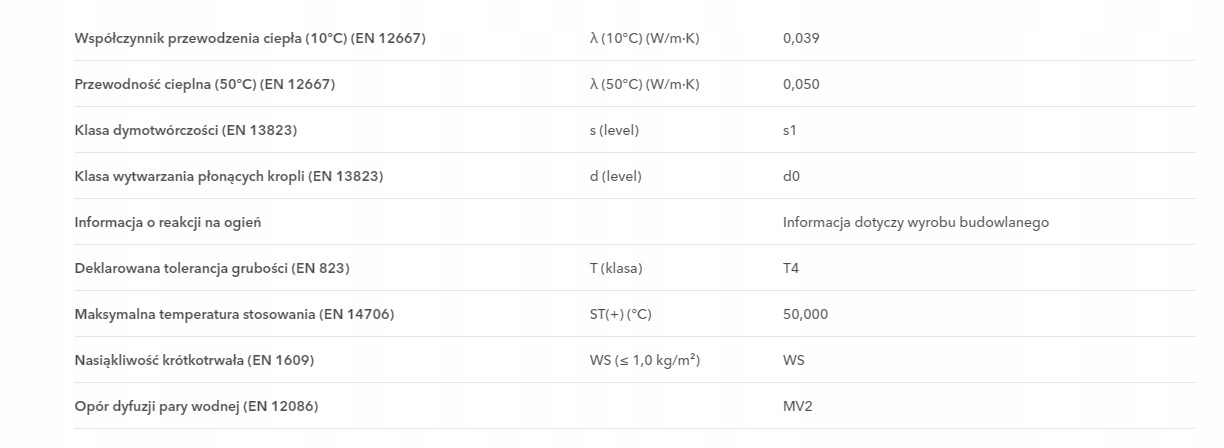Click 'Informacja o reakcji na ogień' label
This screenshot has width=1224, height=448.
[x=167, y=222]
